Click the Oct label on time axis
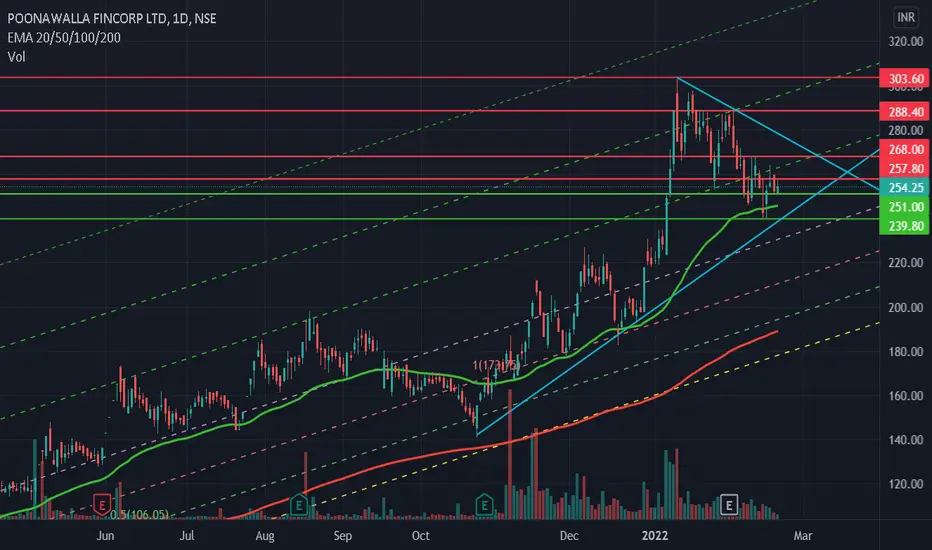Image resolution: width=932 pixels, height=550 pixels. (420, 536)
